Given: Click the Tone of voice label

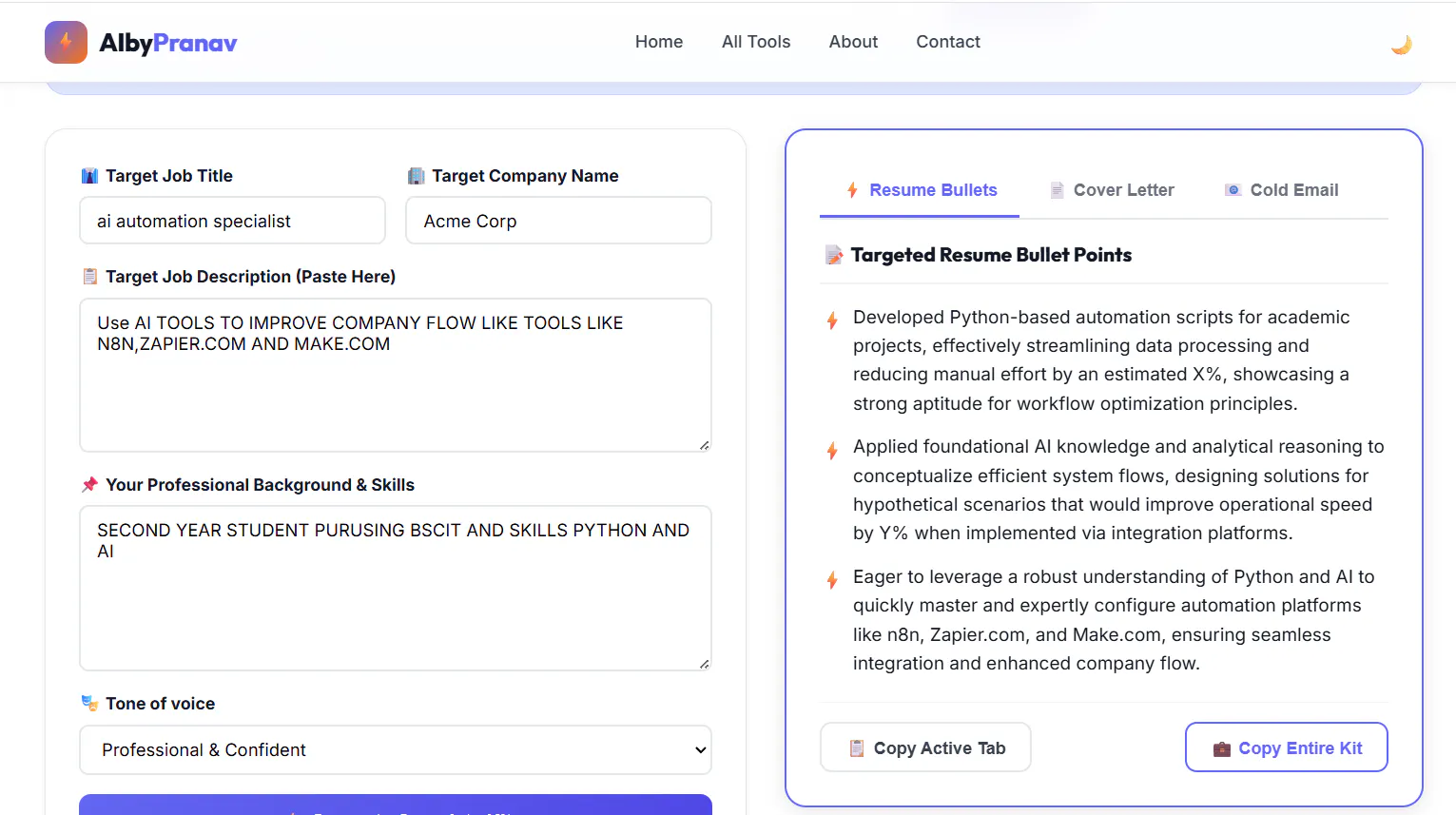Looking at the screenshot, I should tap(160, 704).
